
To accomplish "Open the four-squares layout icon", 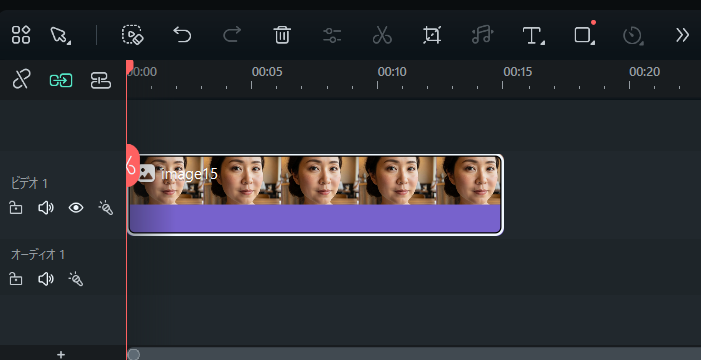I will pyautogui.click(x=21, y=35).
